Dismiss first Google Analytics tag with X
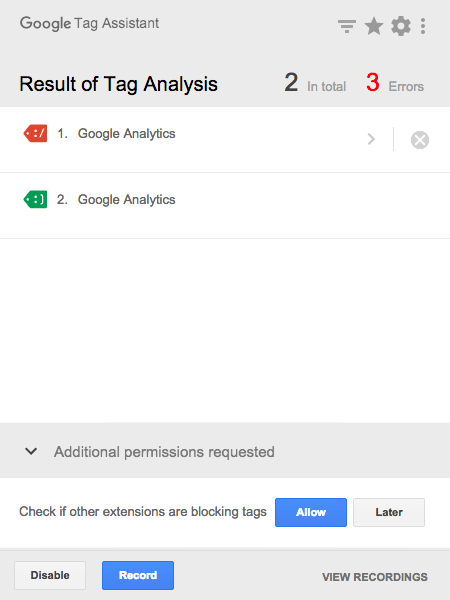Screen dimensions: 450x600 click(x=420, y=140)
